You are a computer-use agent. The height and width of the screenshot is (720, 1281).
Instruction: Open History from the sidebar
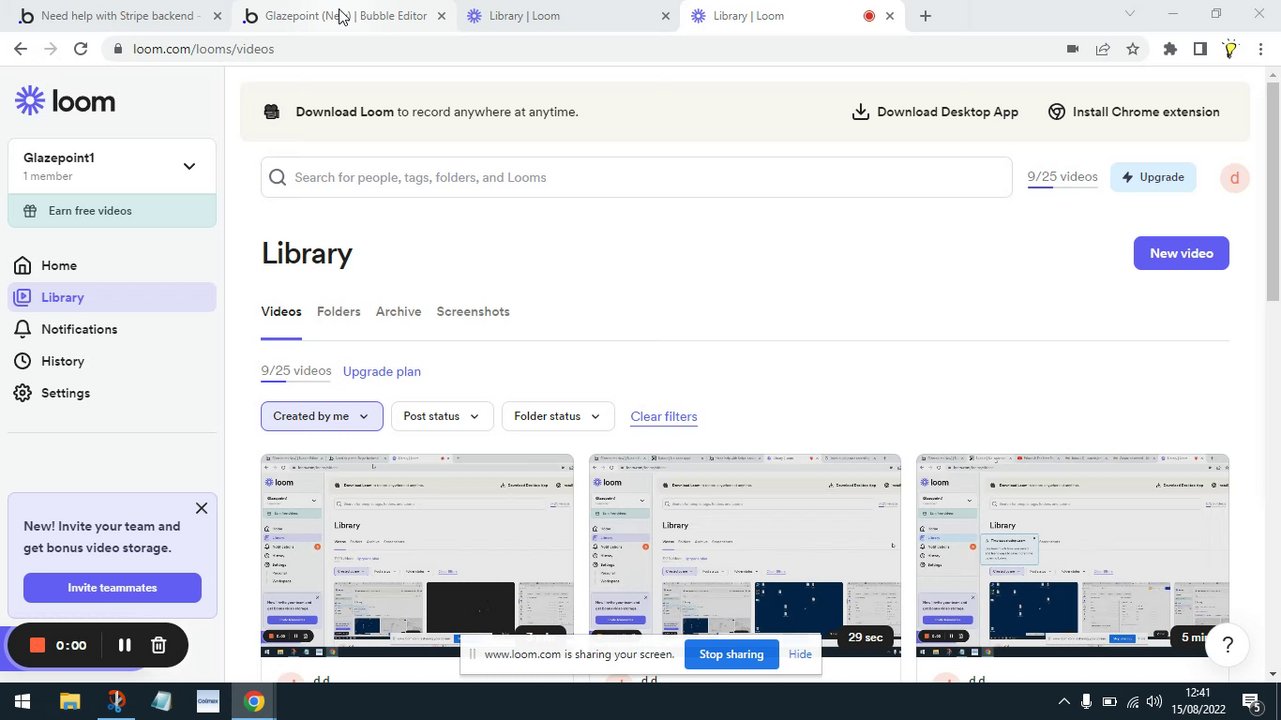[x=62, y=361]
